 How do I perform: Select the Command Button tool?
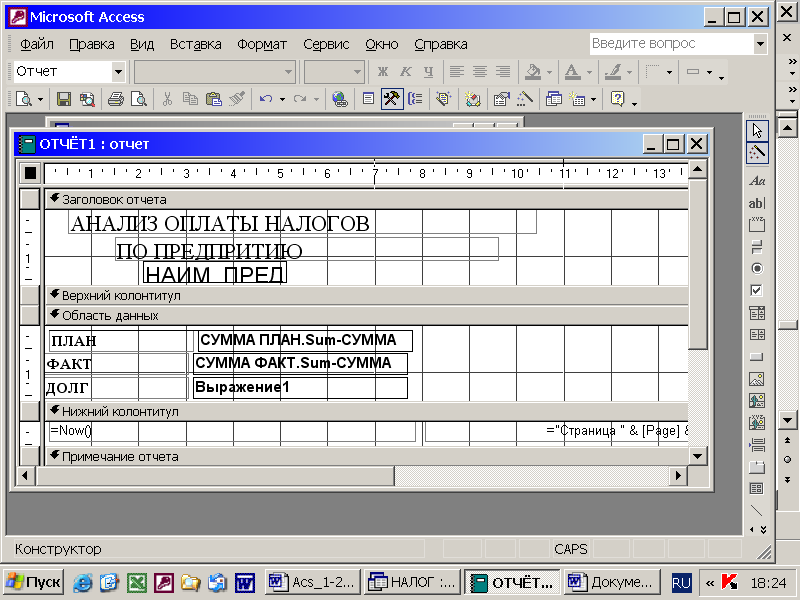coord(757,357)
